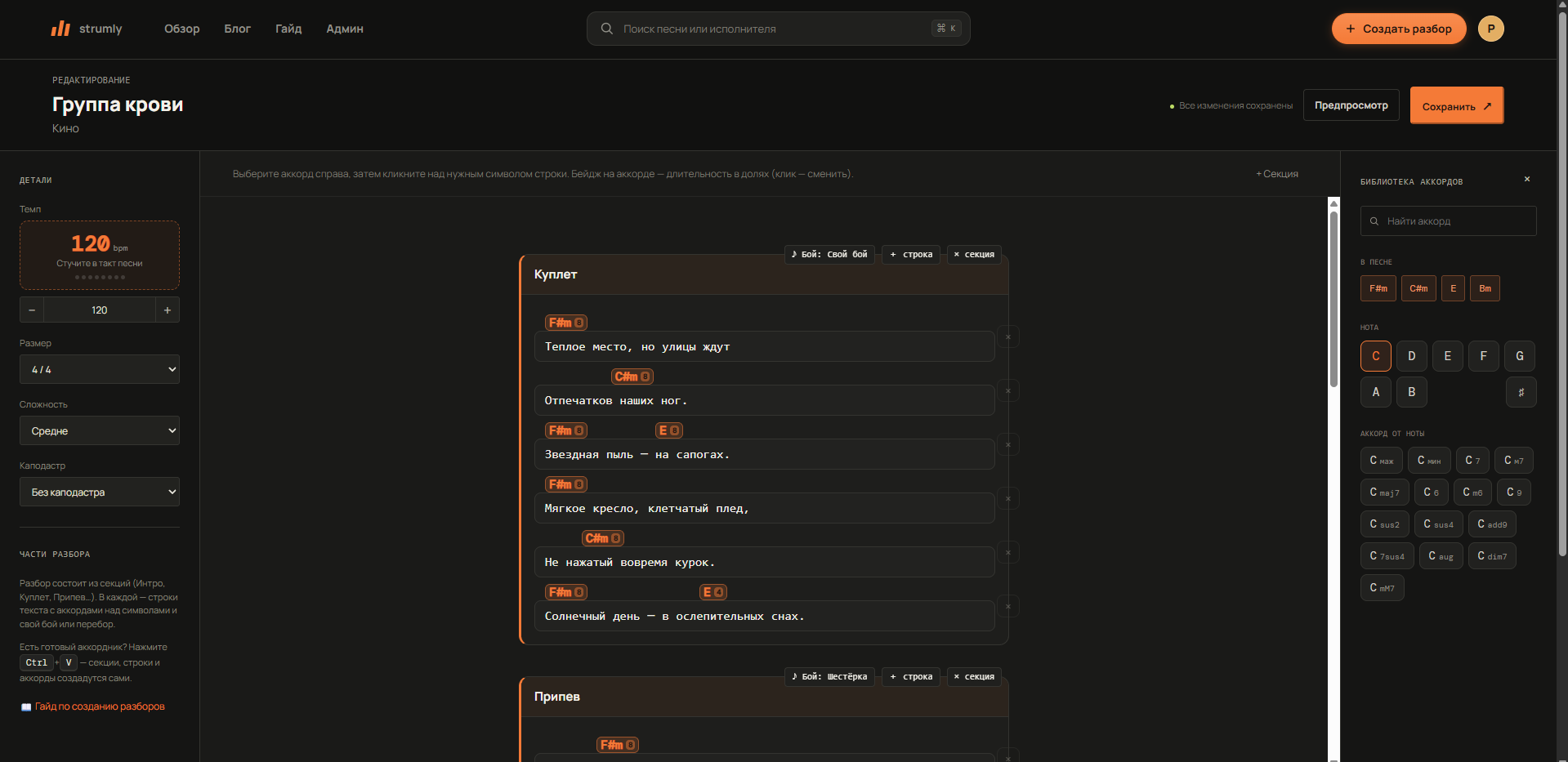The image size is (1568, 762).
Task: Select root note A in the library
Action: pyautogui.click(x=1376, y=392)
